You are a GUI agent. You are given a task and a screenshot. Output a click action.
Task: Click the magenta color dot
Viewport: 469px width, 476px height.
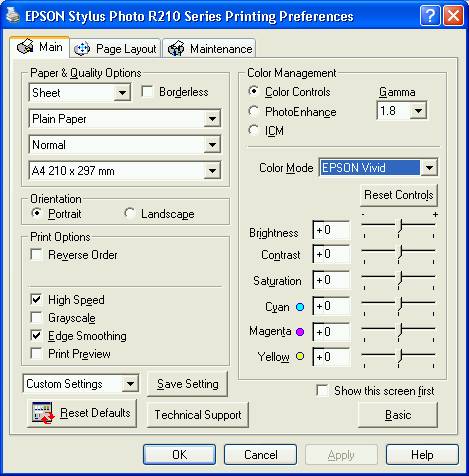(300, 332)
